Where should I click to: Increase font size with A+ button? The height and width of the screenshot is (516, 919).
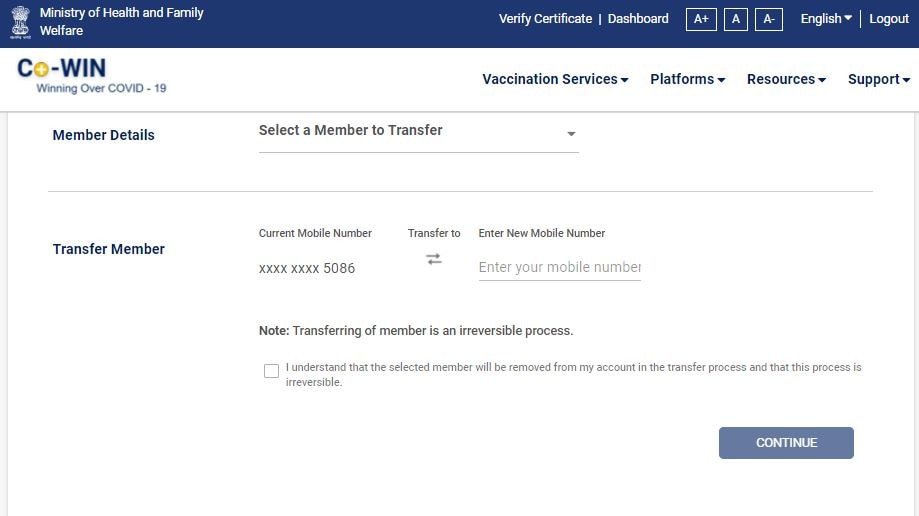coord(701,19)
